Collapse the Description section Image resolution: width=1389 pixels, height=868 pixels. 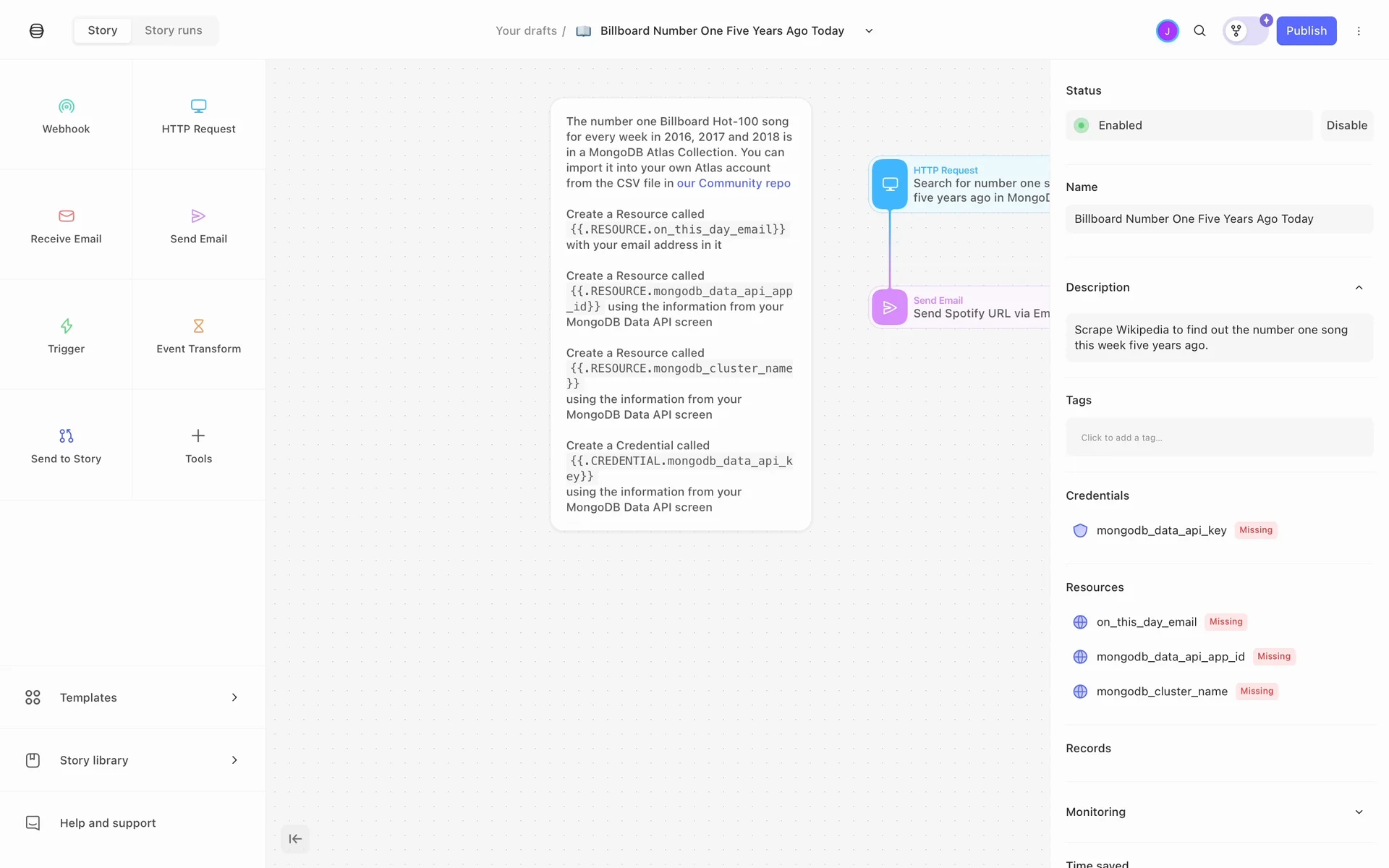tap(1359, 288)
